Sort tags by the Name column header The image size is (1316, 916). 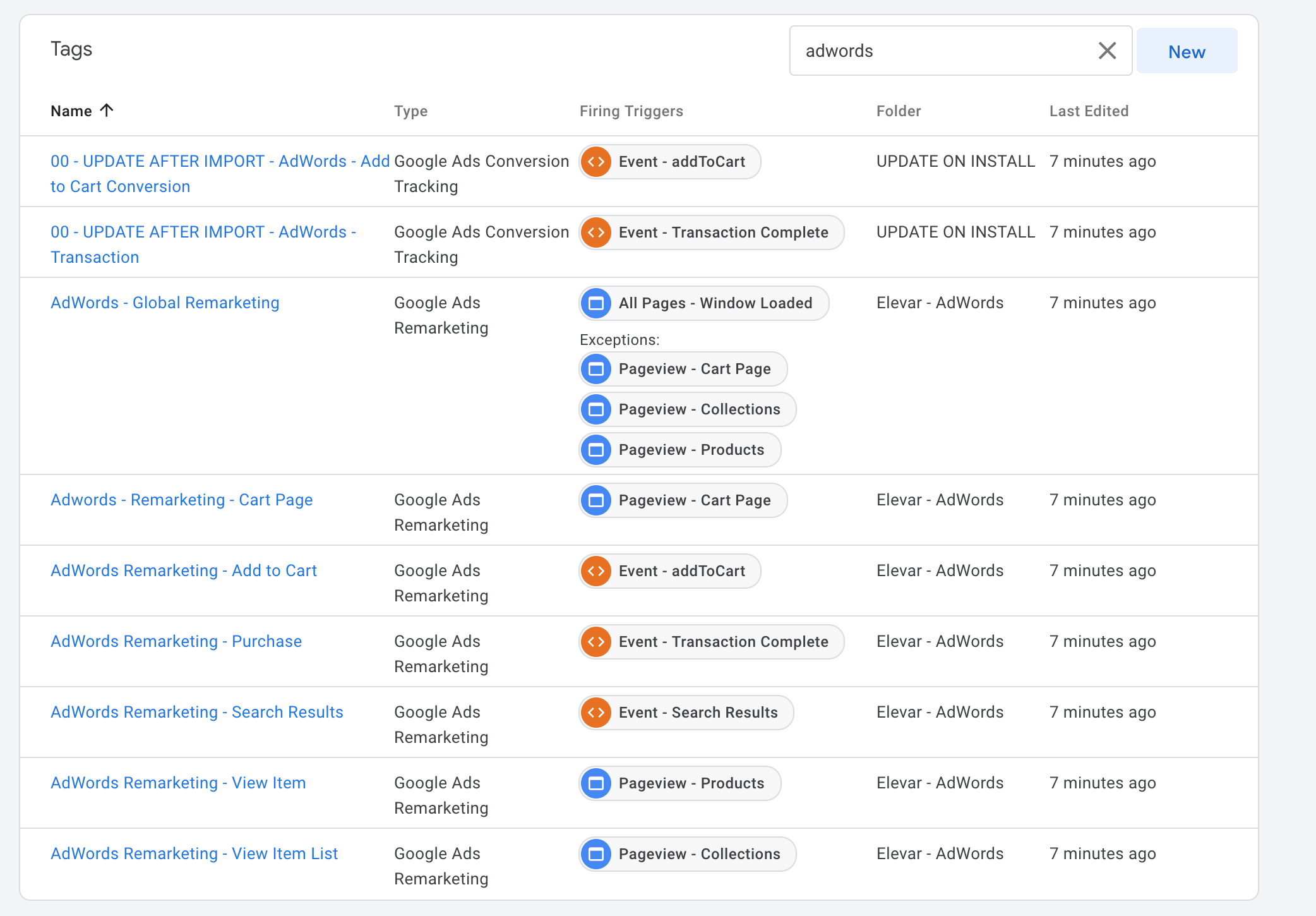(x=71, y=111)
